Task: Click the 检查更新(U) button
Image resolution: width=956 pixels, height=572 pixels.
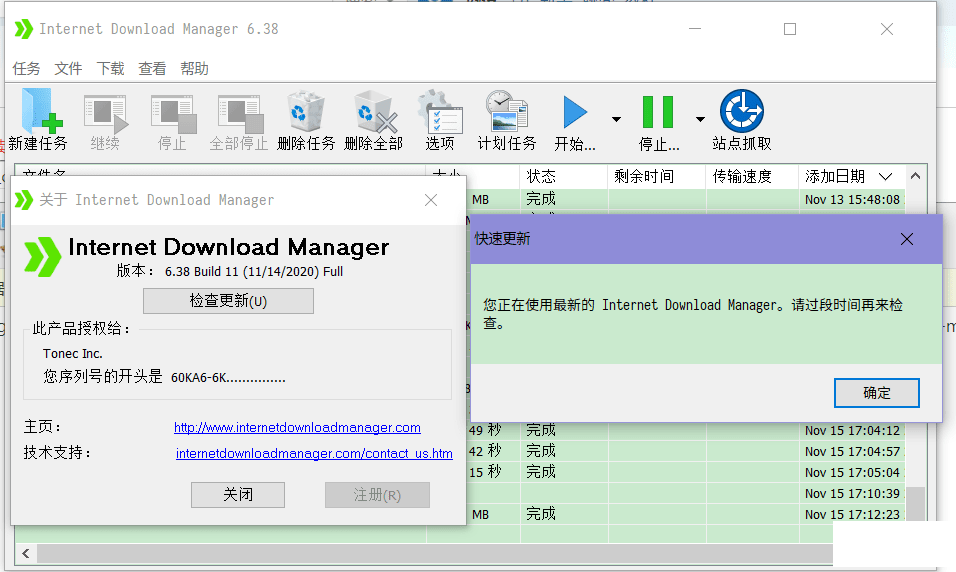Action: (x=228, y=301)
